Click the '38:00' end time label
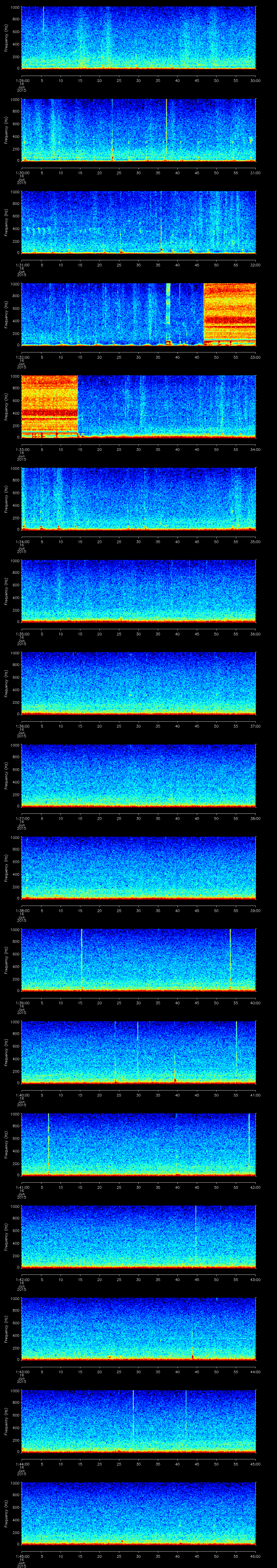 (256, 818)
